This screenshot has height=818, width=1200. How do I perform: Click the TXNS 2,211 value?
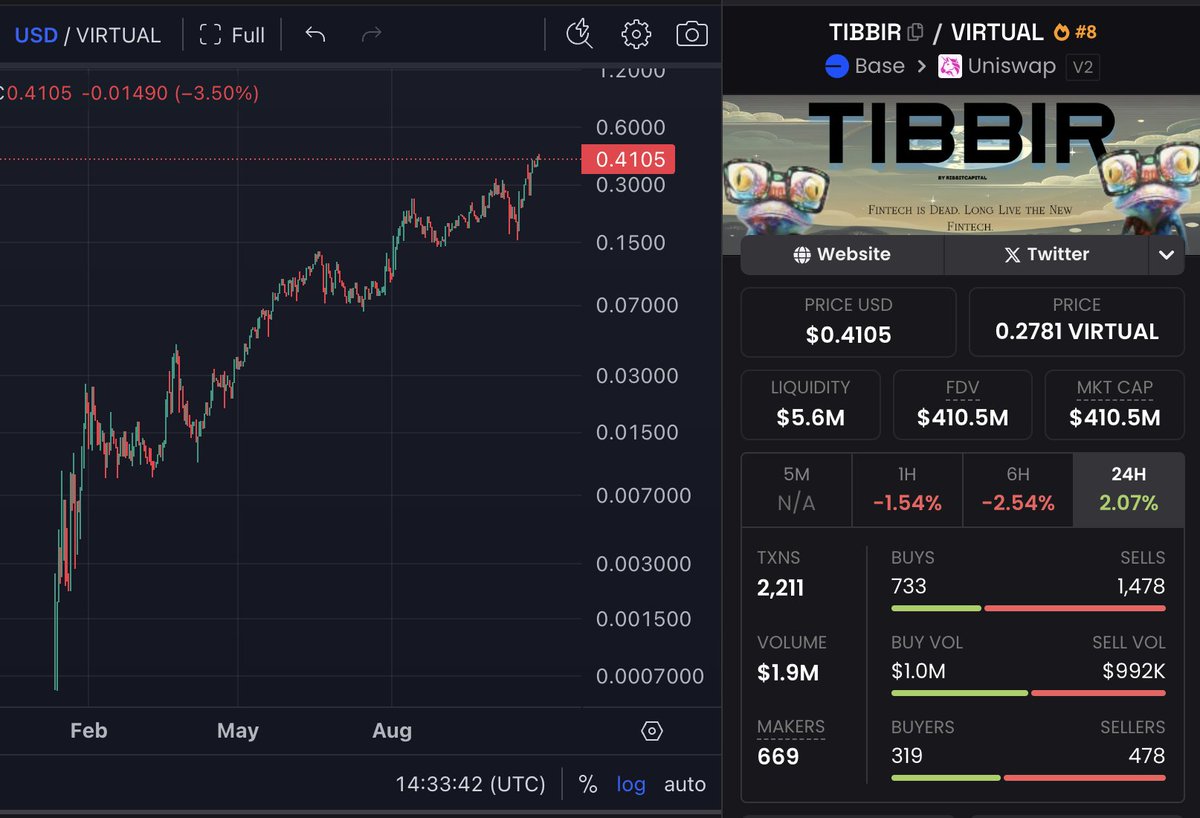(x=780, y=587)
